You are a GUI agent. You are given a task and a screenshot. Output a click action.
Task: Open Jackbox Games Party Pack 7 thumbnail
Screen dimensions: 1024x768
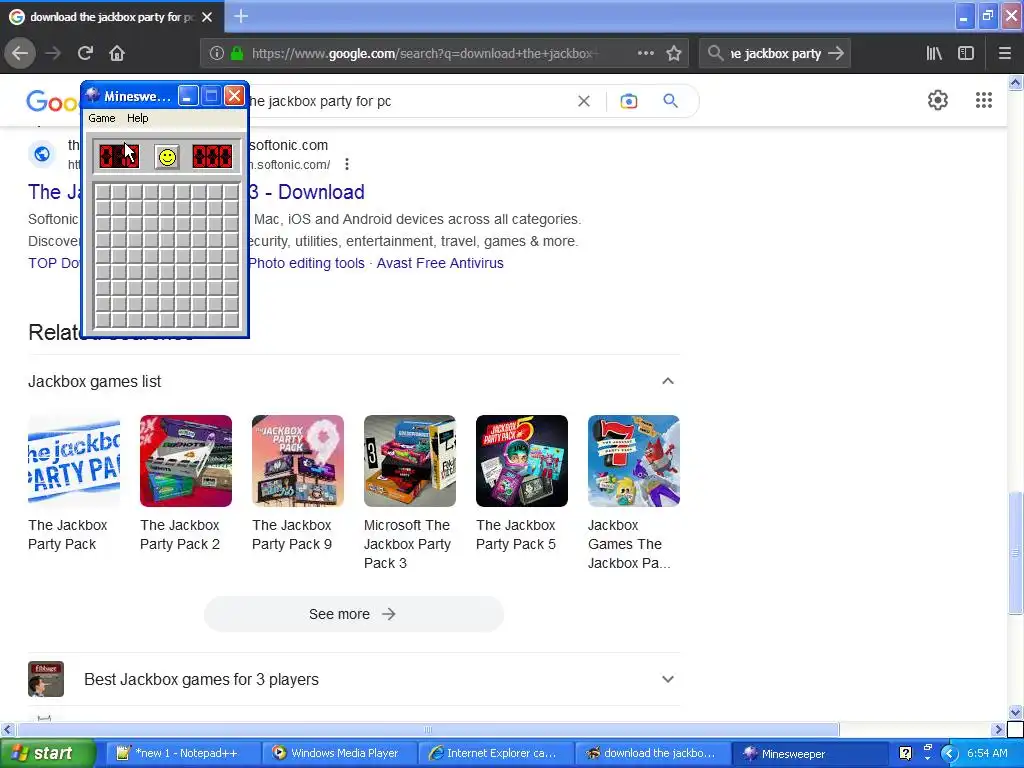[x=634, y=461]
